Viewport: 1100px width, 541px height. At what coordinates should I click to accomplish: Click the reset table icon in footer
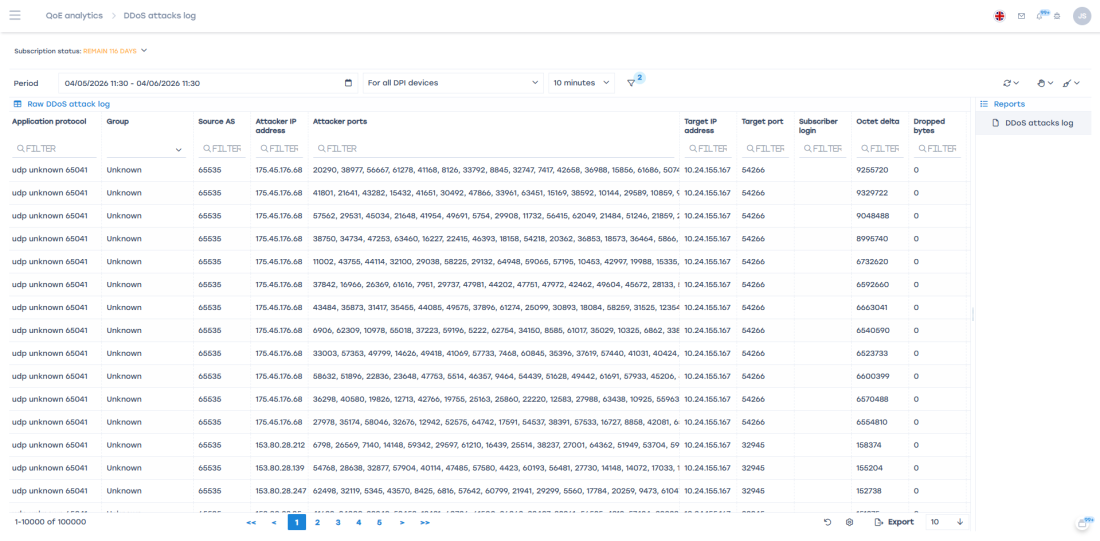coord(828,522)
